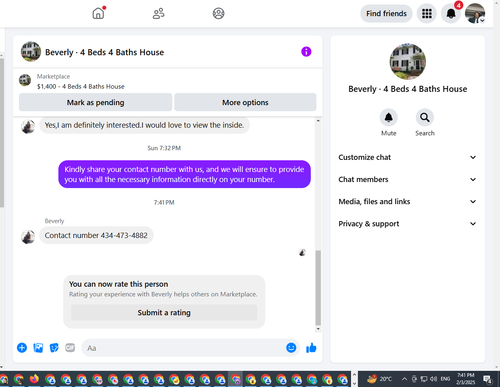Open the Windows action center notification icon
Viewport: 500px width, 387px height.
click(x=488, y=379)
